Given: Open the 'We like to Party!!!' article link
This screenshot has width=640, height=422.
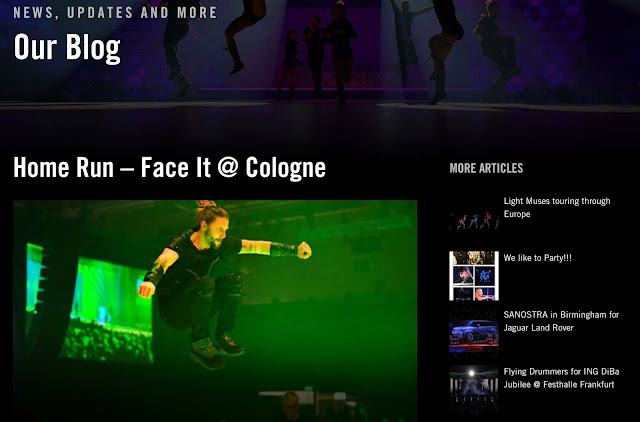Looking at the screenshot, I should [x=537, y=258].
